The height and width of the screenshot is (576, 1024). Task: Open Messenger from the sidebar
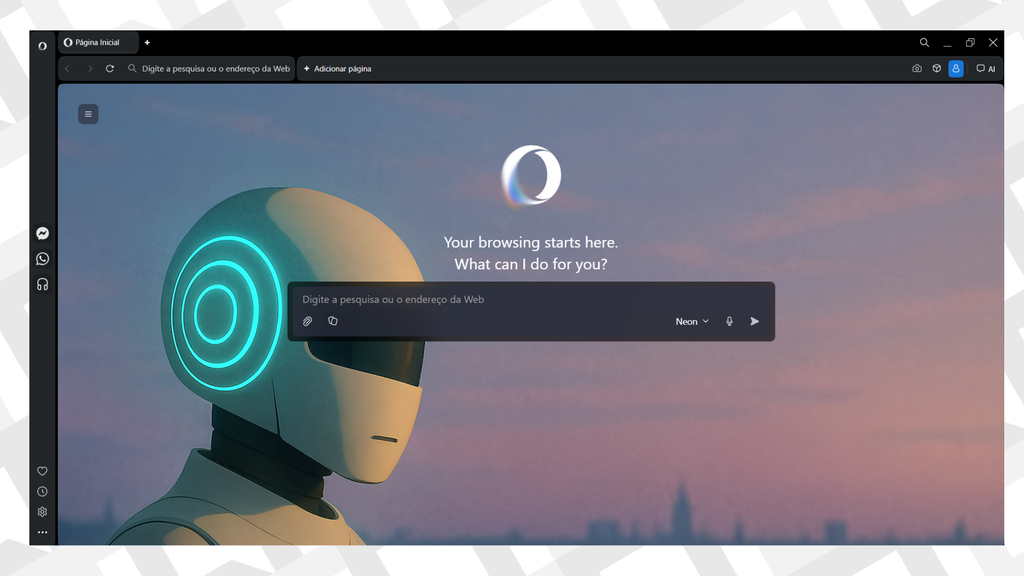[x=42, y=233]
